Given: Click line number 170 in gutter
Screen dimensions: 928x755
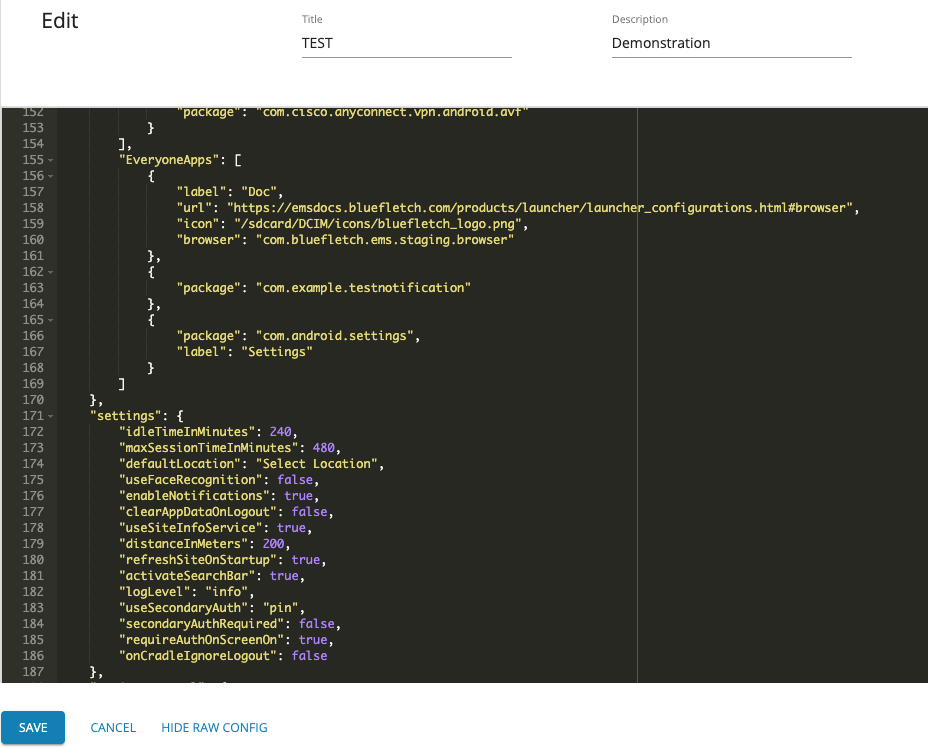Looking at the screenshot, I should (x=33, y=399).
